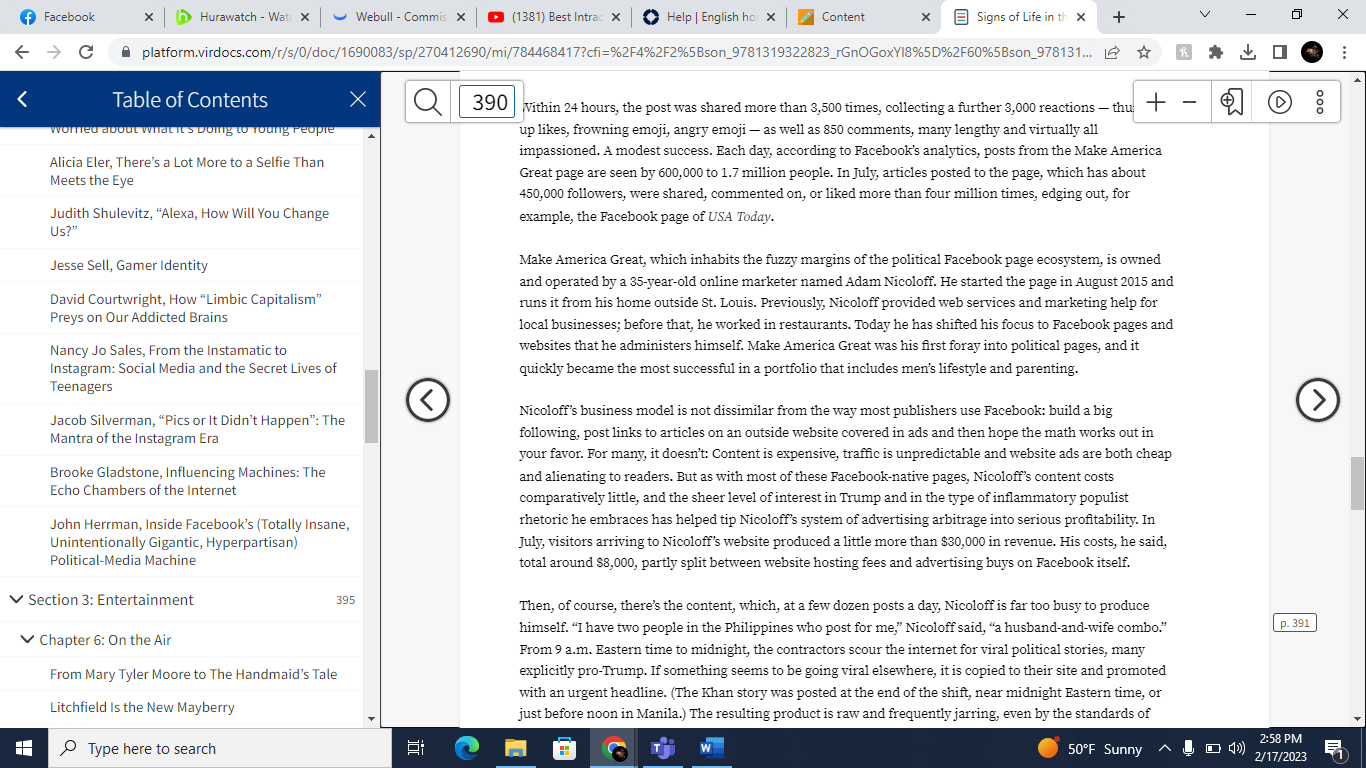Close the Facebook browser tab
Image resolution: width=1366 pixels, height=768 pixels.
point(149,17)
